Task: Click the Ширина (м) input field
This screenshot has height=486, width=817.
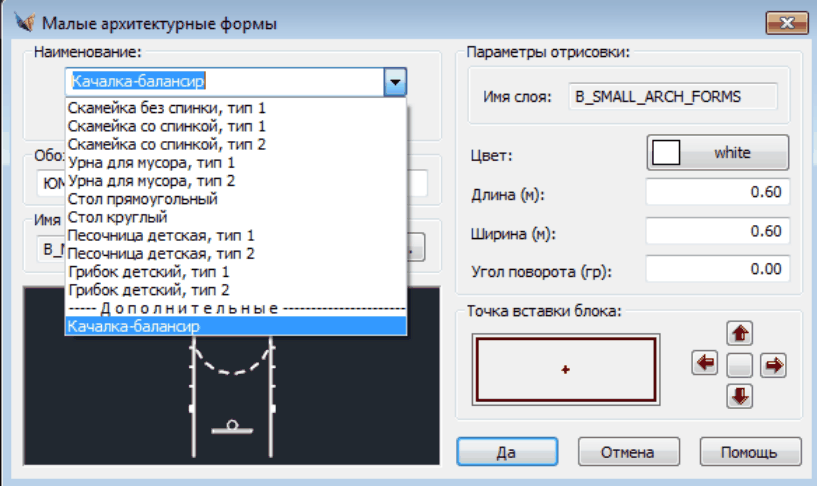Action: [717, 232]
